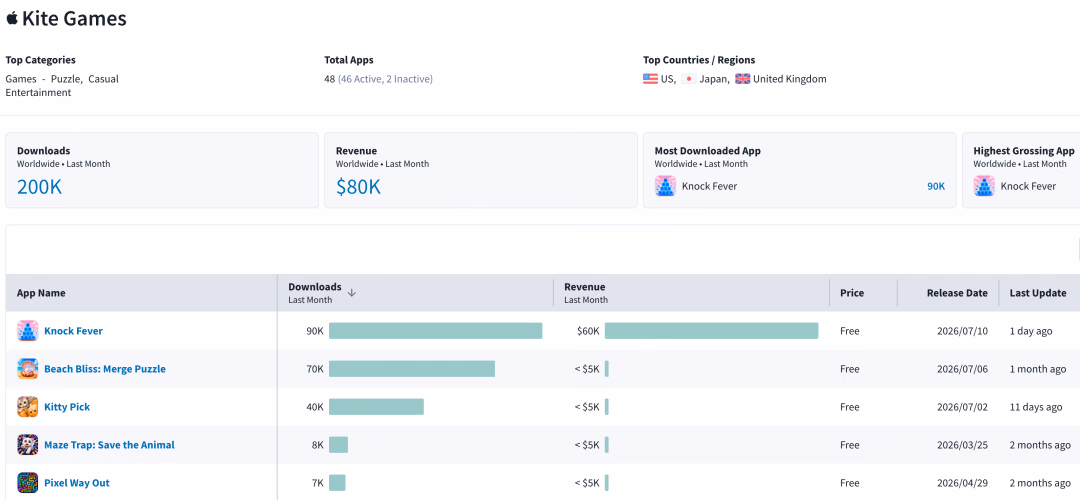Image resolution: width=1080 pixels, height=500 pixels.
Task: Open the Knock Fever app icon in table
Action: point(28,331)
